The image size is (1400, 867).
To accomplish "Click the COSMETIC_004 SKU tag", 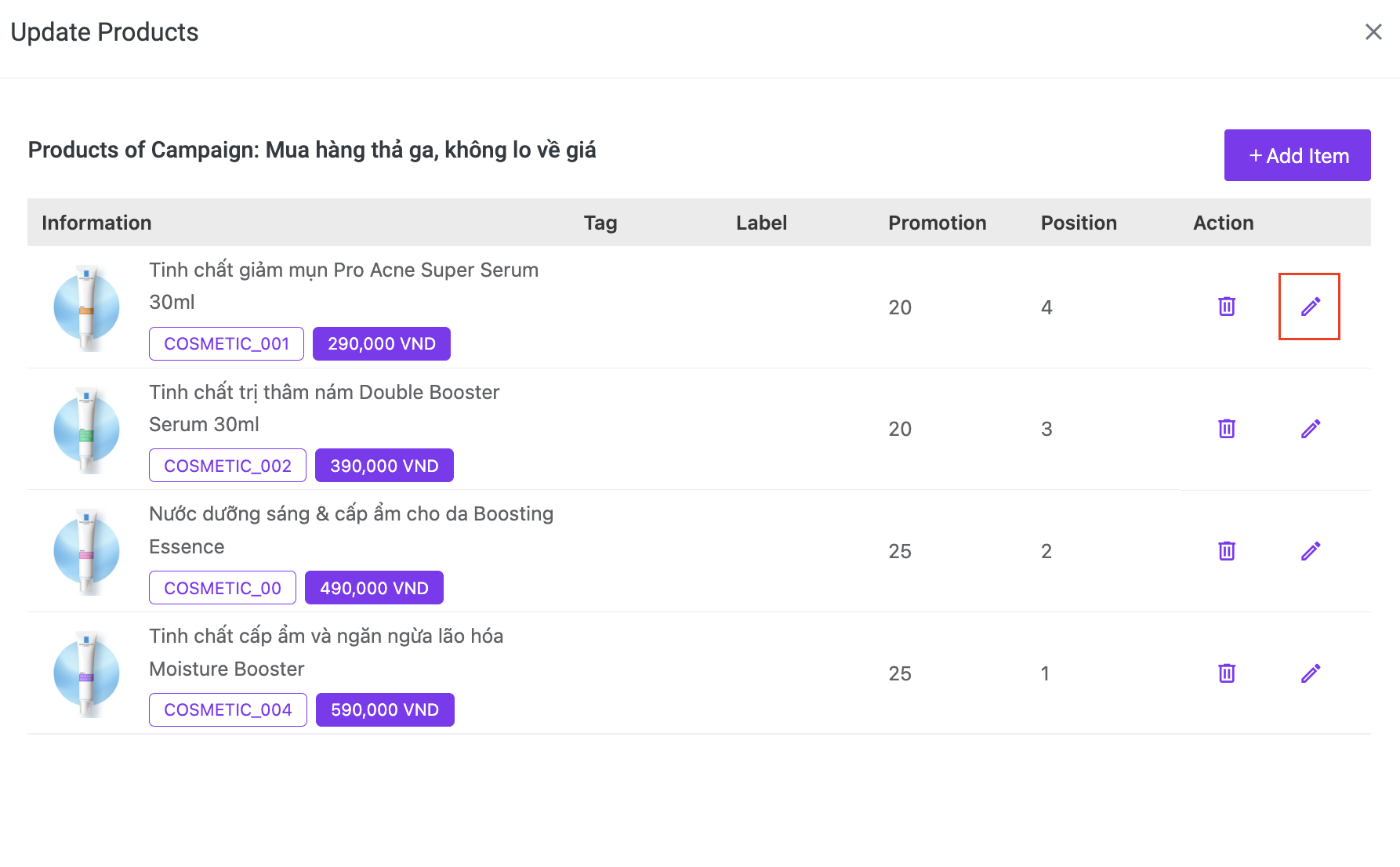I will 227,710.
